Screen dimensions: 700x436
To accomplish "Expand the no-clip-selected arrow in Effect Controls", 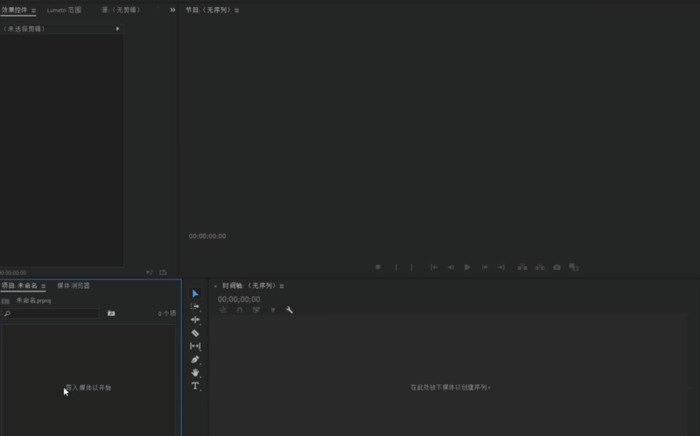I will [117, 29].
